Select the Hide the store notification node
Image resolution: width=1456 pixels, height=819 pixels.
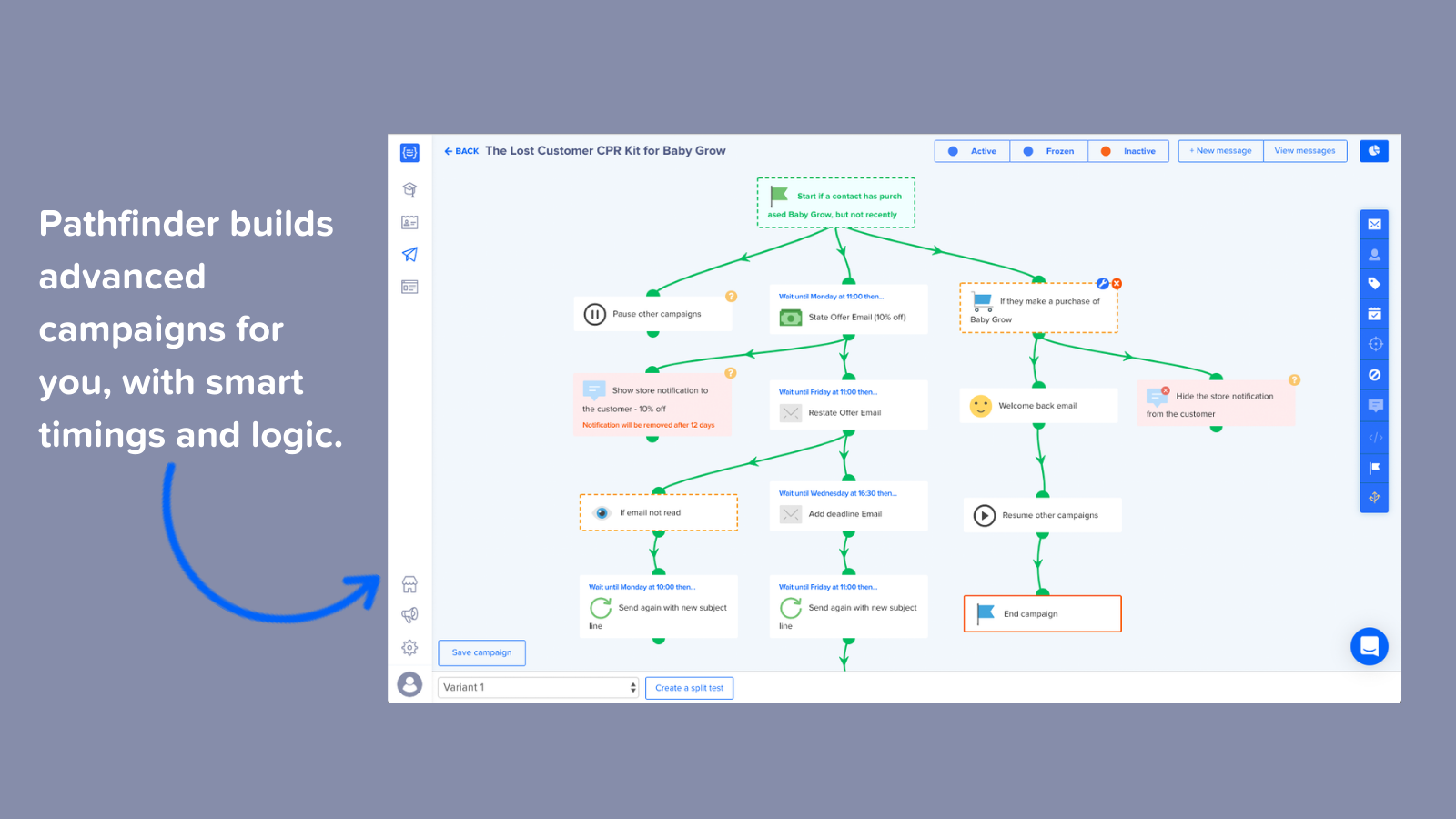coord(1216,404)
